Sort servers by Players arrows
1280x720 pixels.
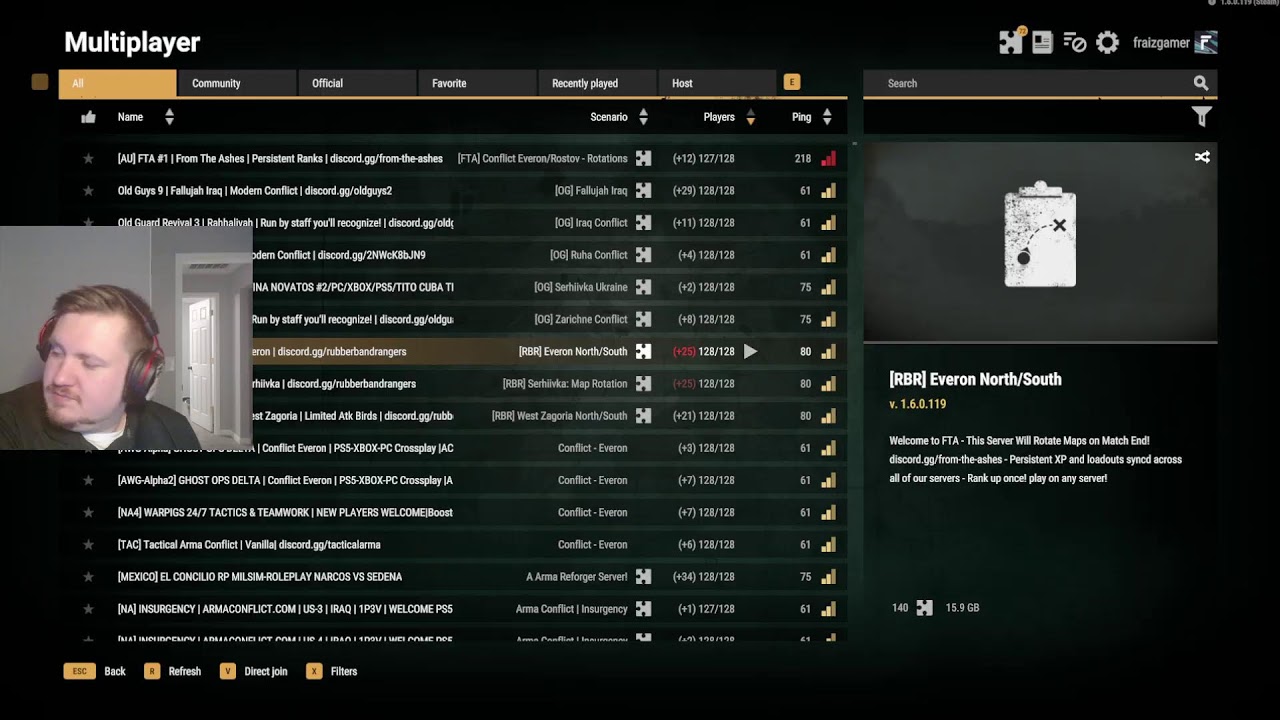pos(750,117)
